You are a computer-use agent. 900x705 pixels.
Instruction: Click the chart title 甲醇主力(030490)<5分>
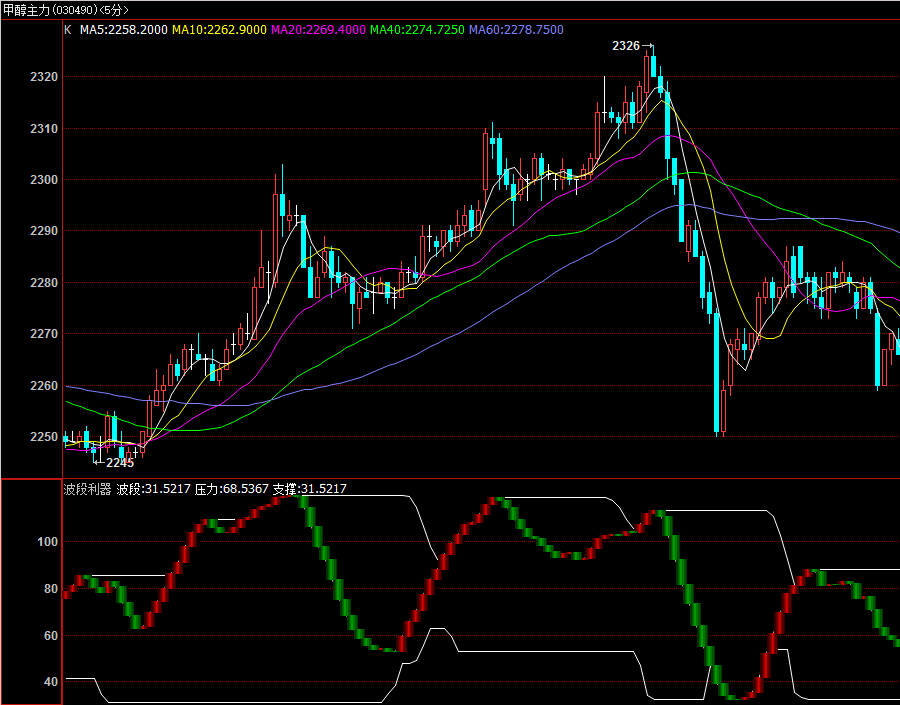66,10
